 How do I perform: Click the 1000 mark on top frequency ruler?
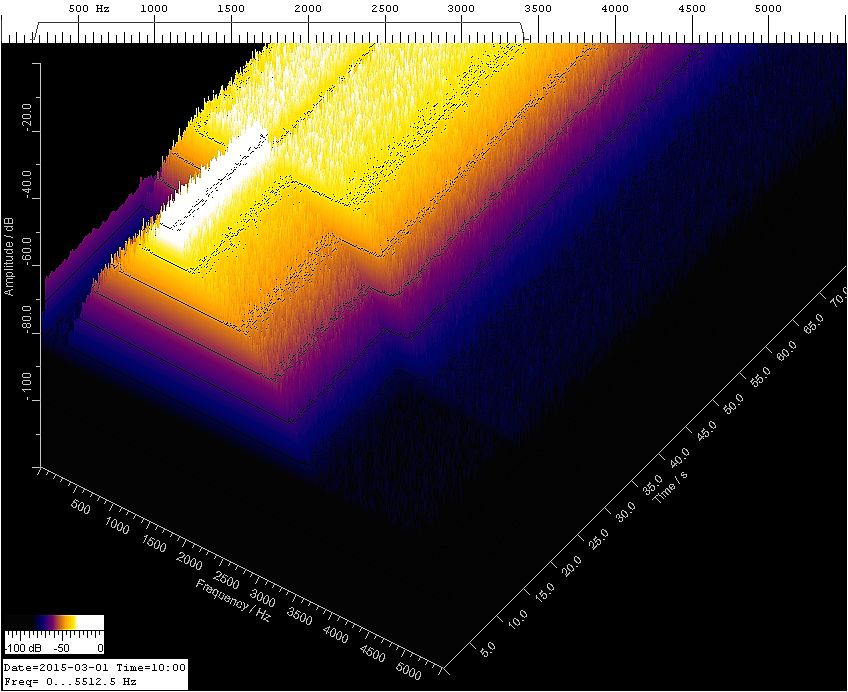(x=154, y=9)
